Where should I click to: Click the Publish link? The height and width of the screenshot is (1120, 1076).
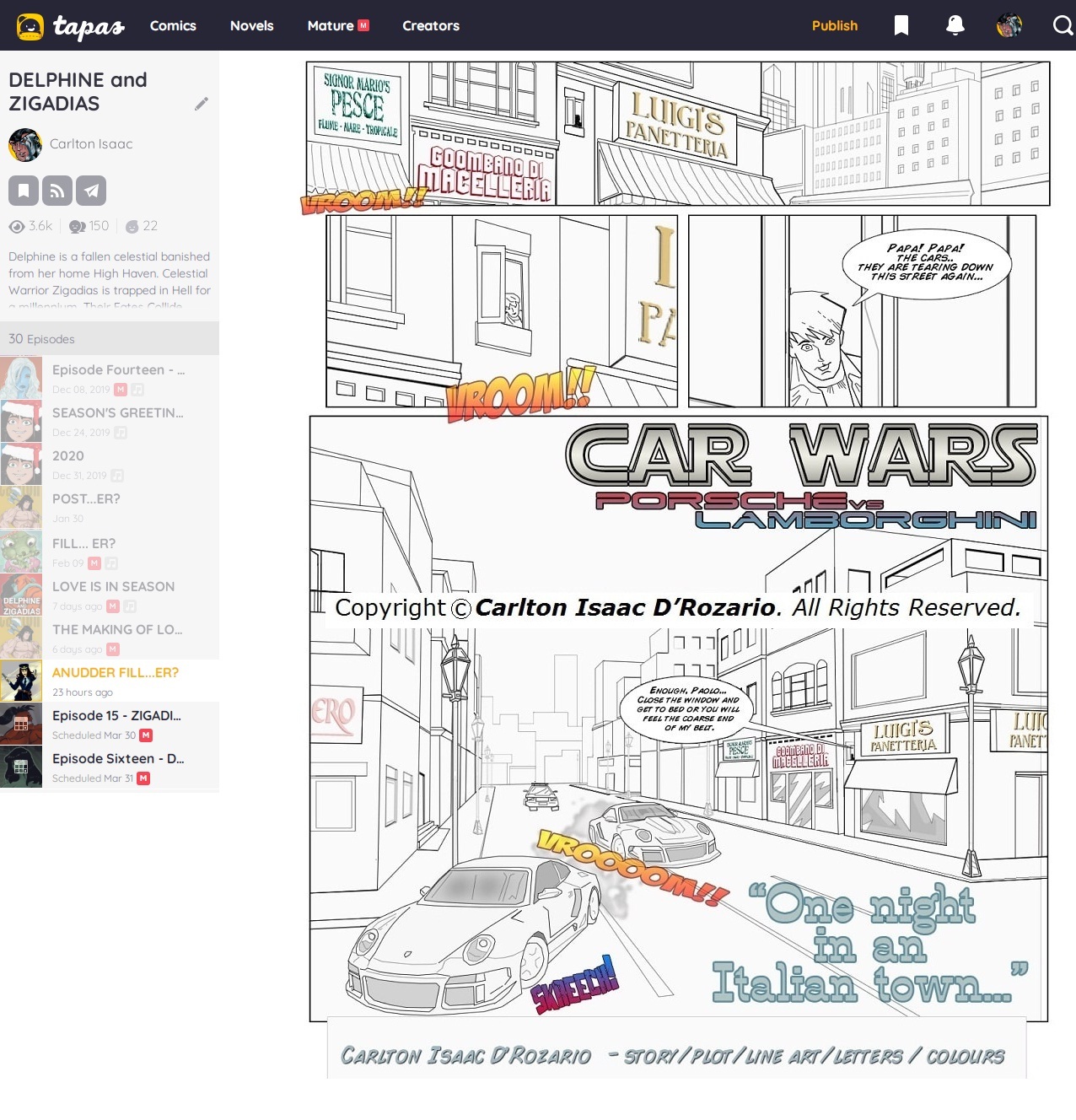834,25
